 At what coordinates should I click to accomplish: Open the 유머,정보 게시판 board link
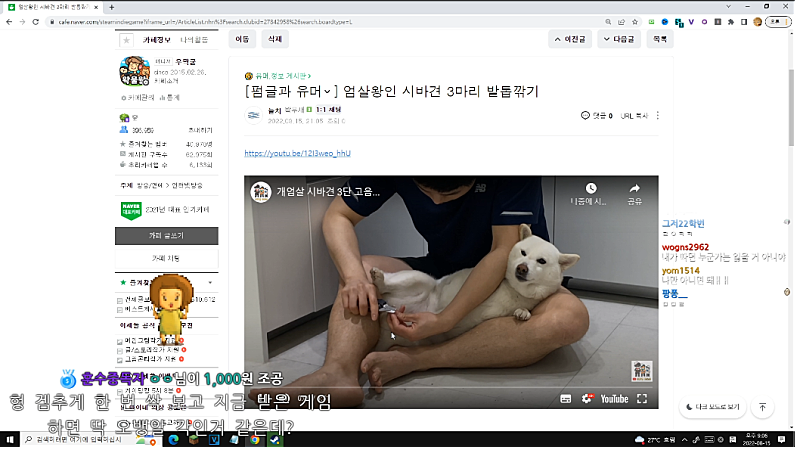(x=282, y=76)
